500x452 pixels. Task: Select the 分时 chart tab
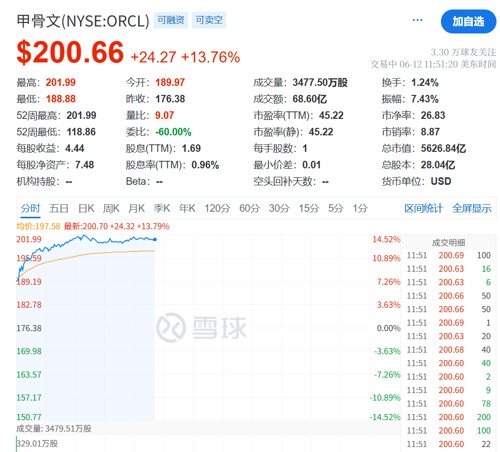coord(30,208)
